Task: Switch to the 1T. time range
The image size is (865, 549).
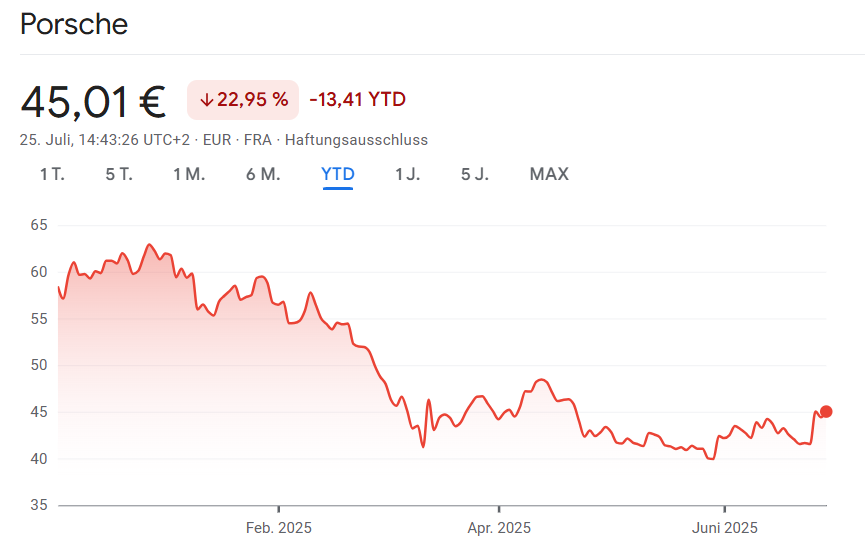Action: [52, 174]
